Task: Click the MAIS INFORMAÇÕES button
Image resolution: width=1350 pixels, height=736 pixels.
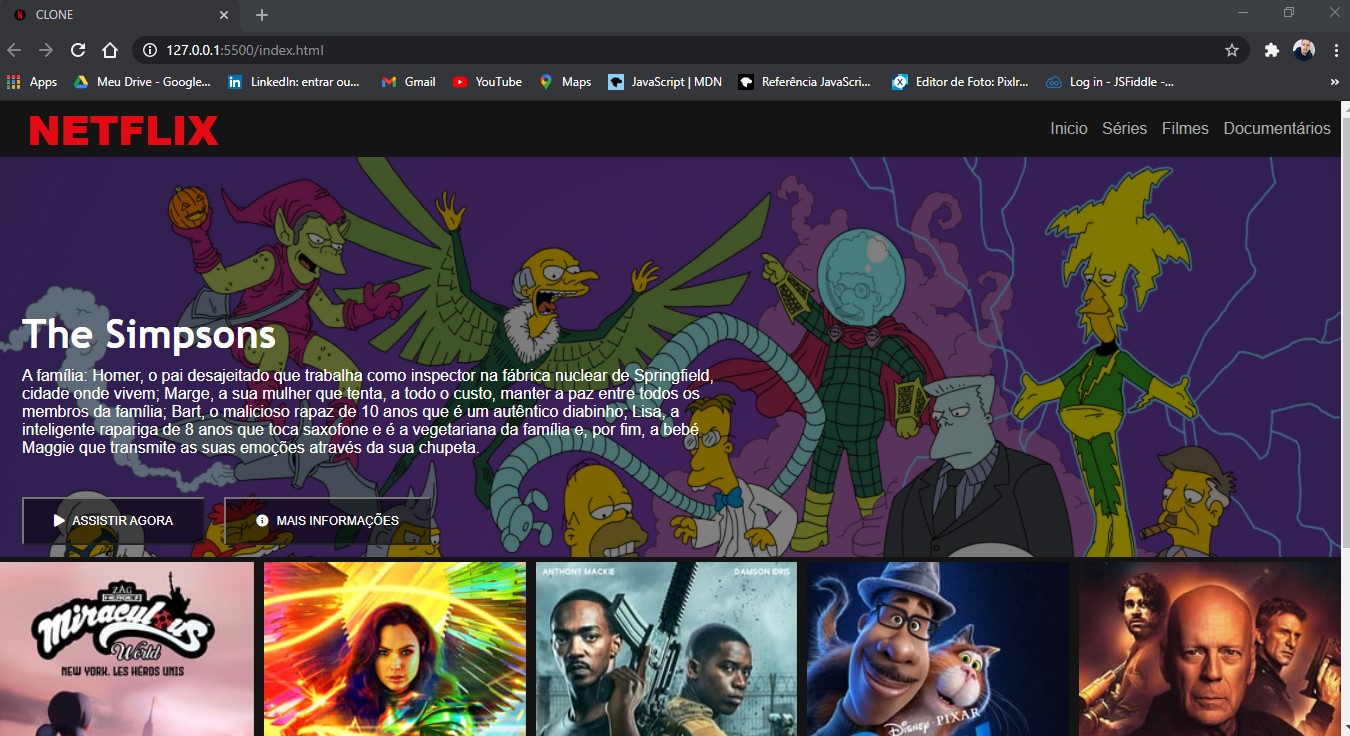Action: (328, 521)
